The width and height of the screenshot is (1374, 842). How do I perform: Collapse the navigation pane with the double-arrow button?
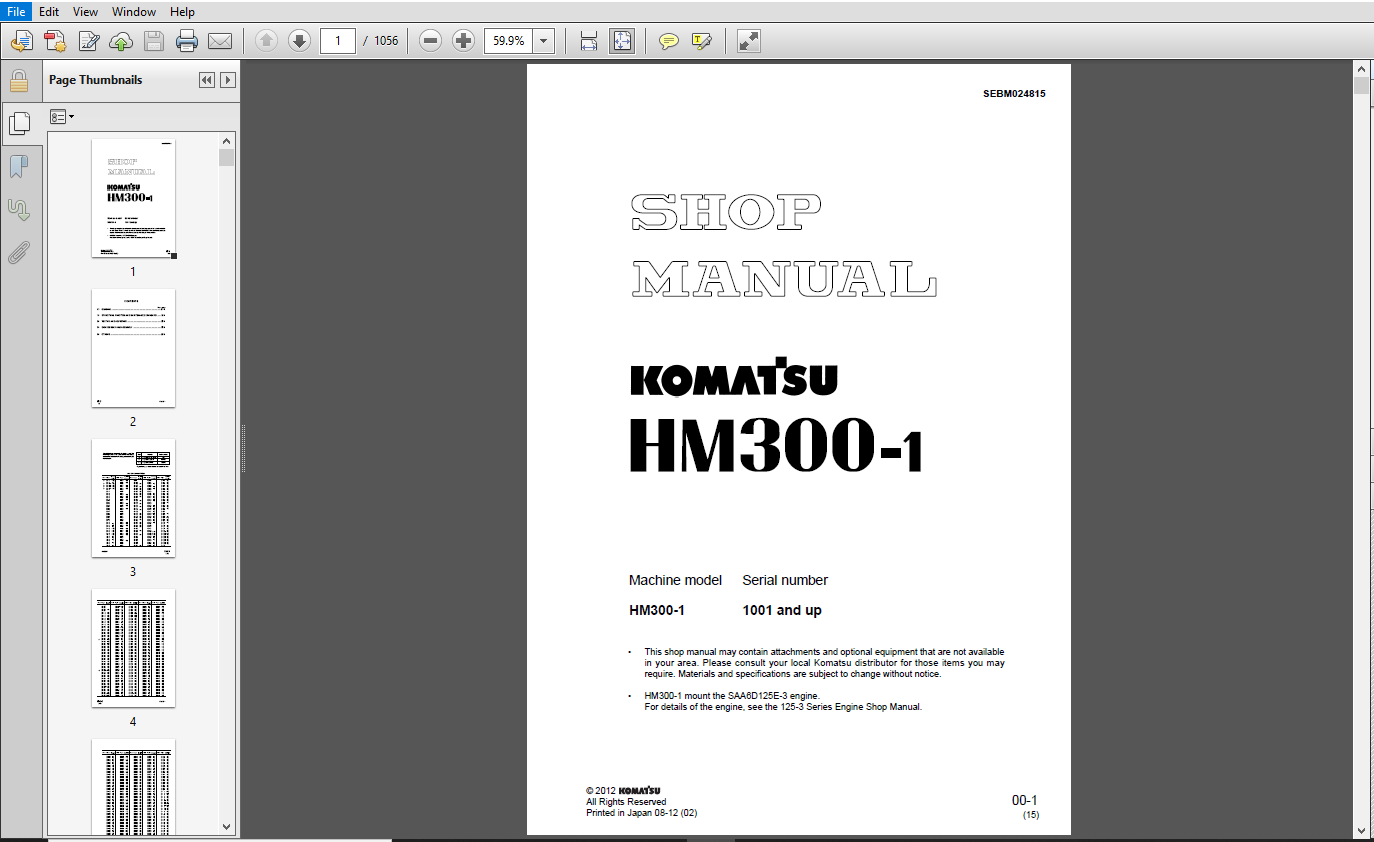pyautogui.click(x=207, y=80)
